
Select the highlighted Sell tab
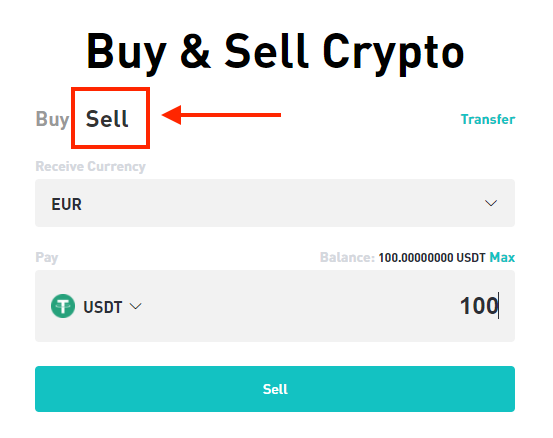[x=107, y=118]
